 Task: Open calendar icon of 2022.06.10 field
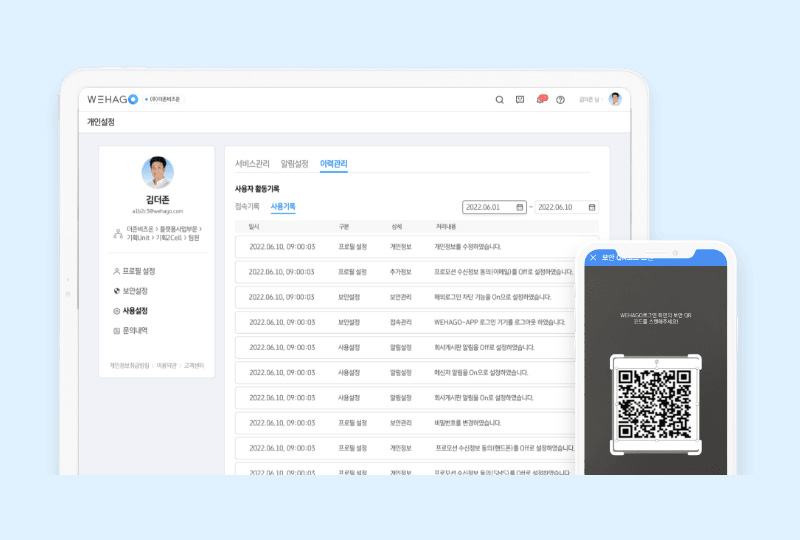[x=592, y=207]
